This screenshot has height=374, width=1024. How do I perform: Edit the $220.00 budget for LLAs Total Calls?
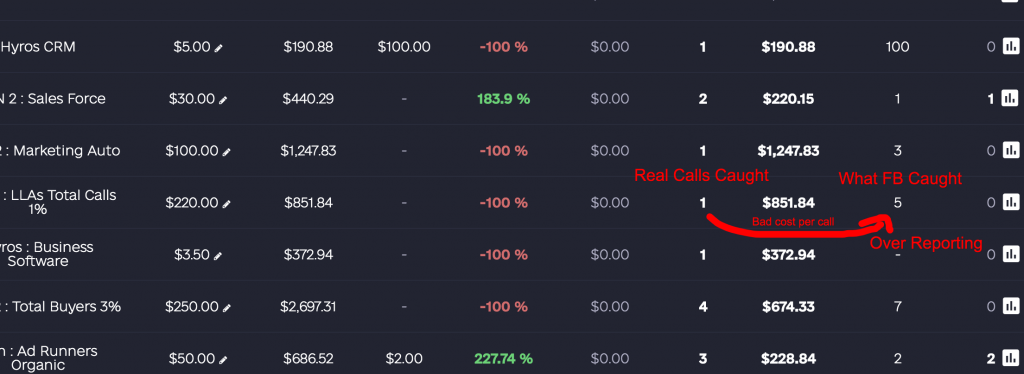227,204
